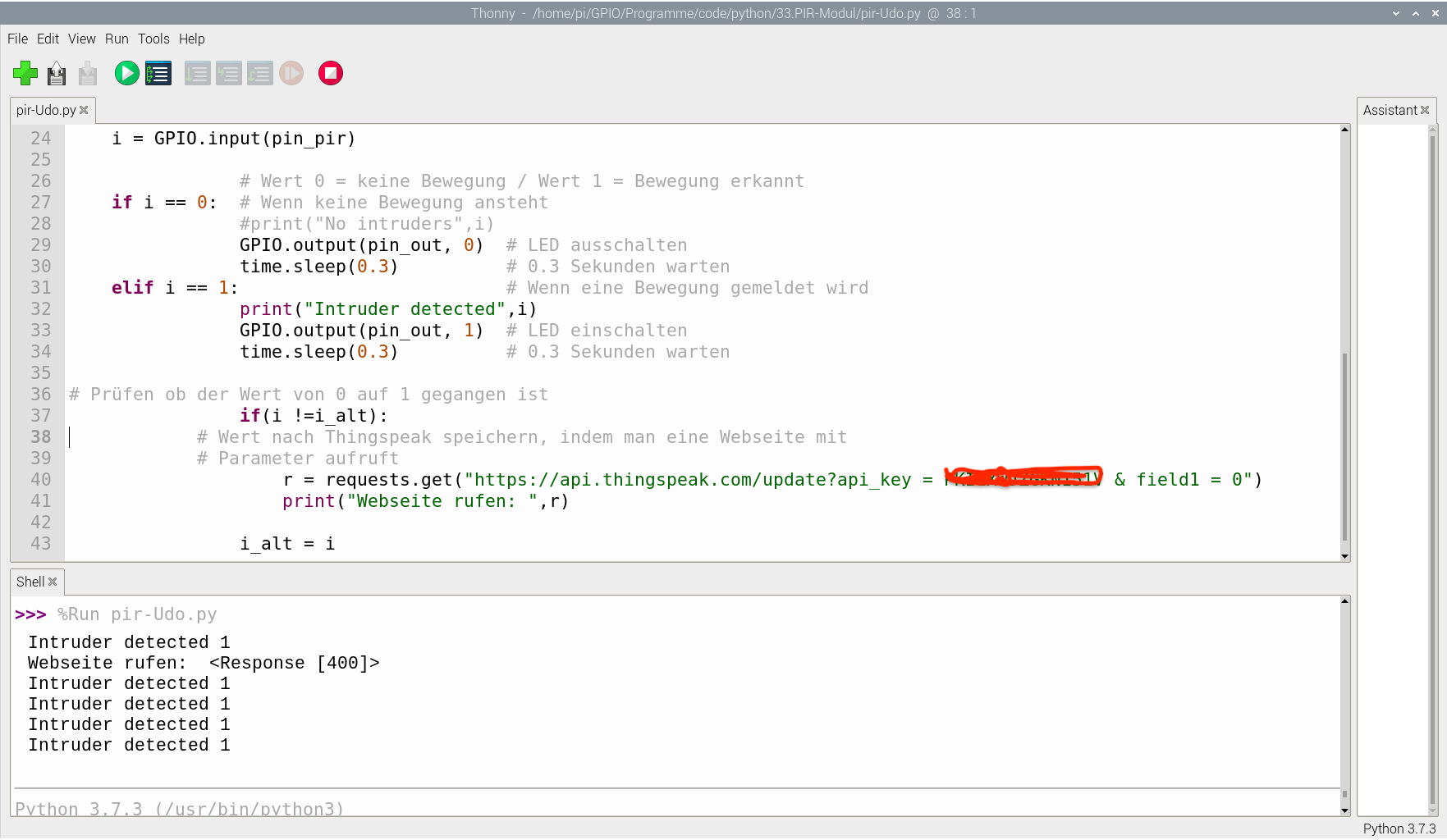Click the Resume debugging icon
Viewport: 1447px width, 840px height.
(291, 74)
